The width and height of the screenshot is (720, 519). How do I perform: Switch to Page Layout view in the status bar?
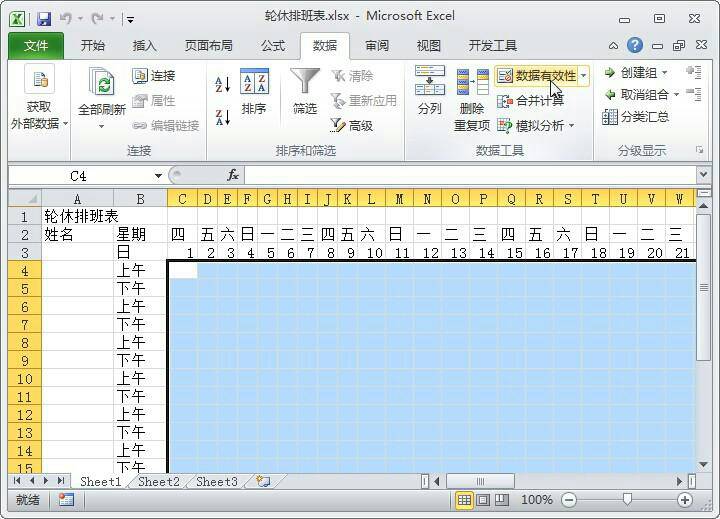click(x=483, y=500)
